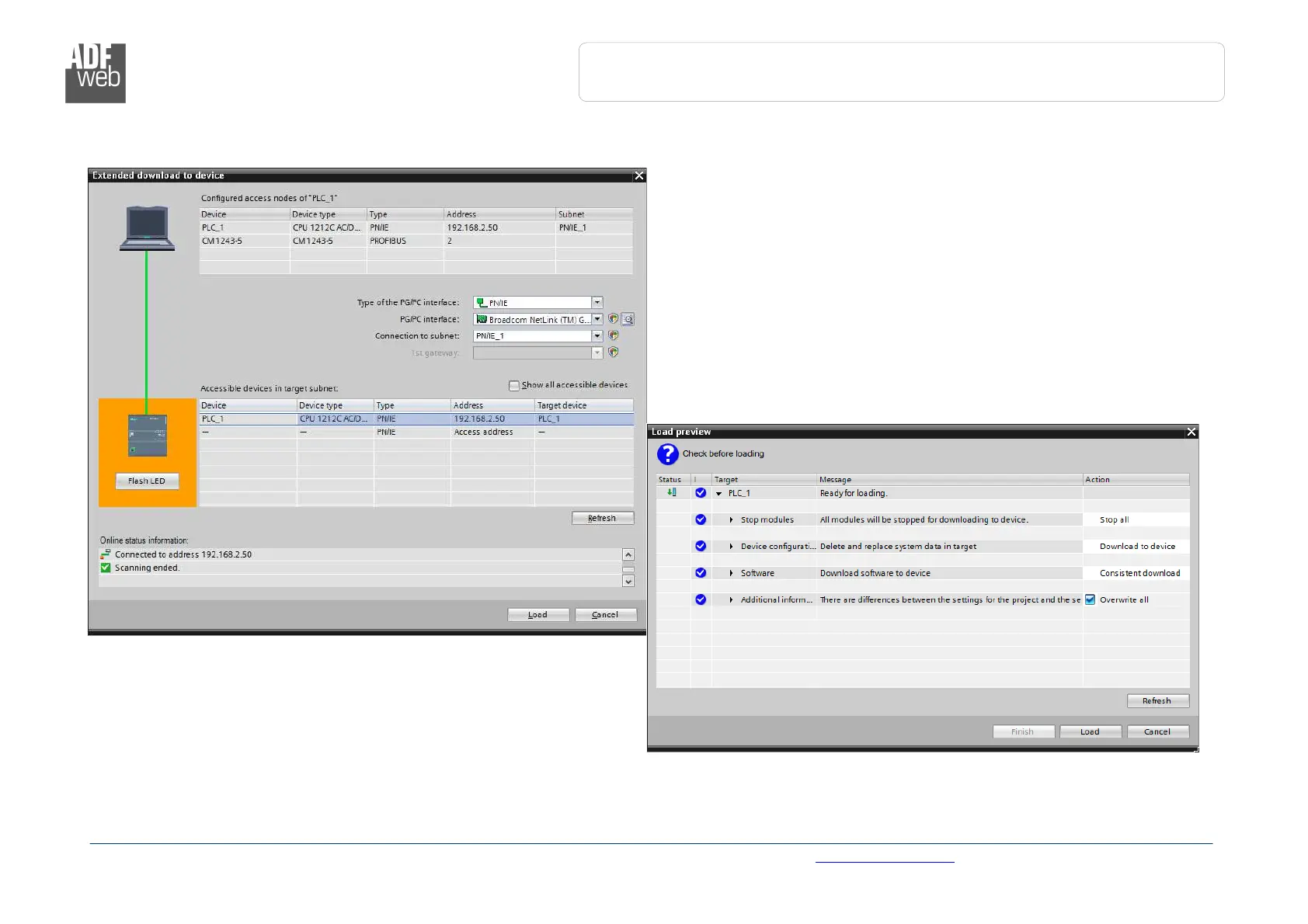Uncheck the Overwrite all checkbox
The height and width of the screenshot is (924, 1308).
(x=1091, y=599)
